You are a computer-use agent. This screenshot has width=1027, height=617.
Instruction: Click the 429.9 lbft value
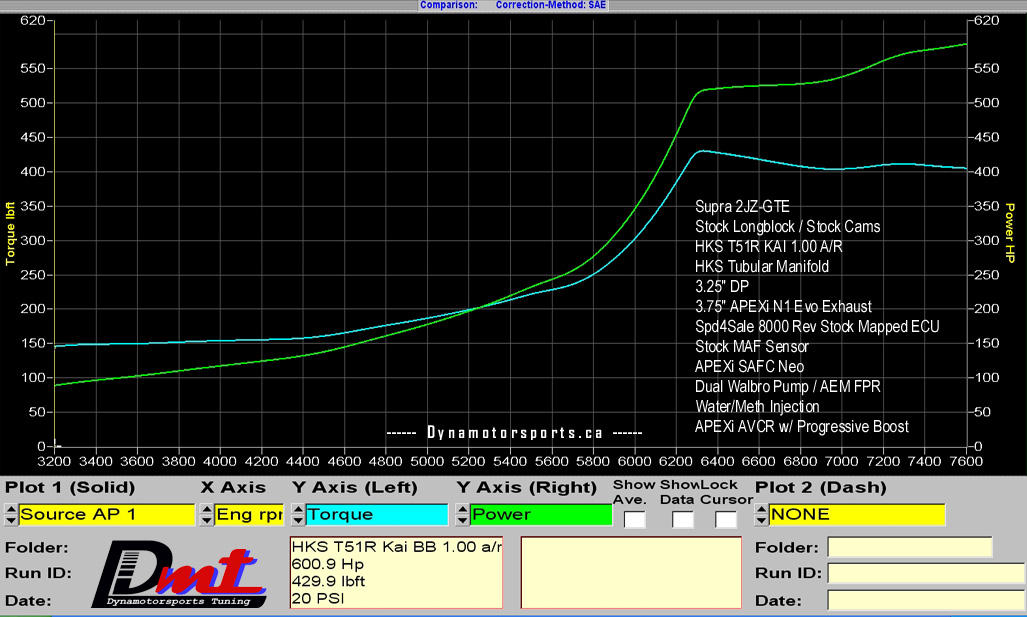point(329,581)
